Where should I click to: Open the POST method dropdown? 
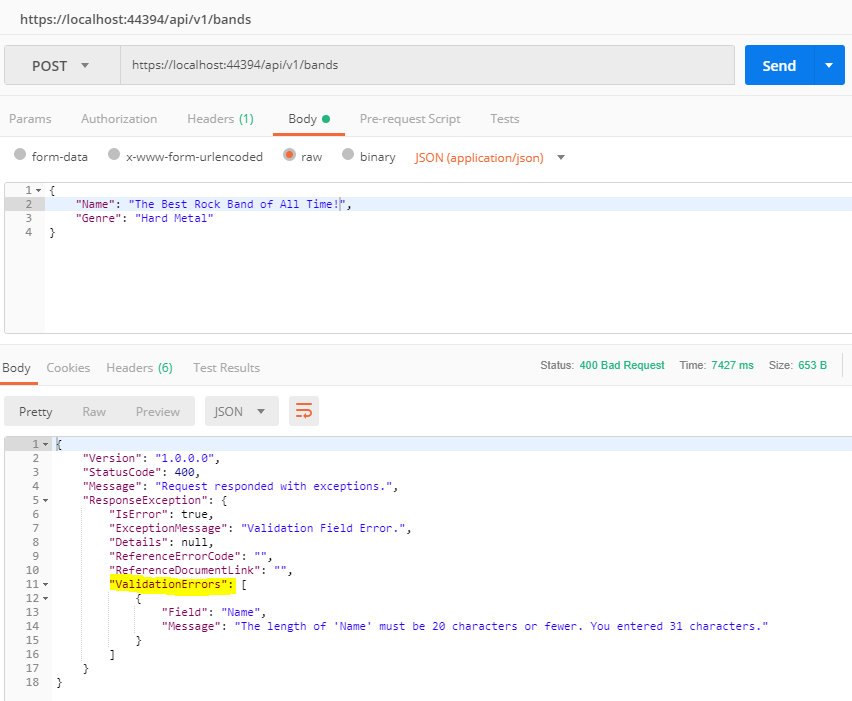pos(62,65)
